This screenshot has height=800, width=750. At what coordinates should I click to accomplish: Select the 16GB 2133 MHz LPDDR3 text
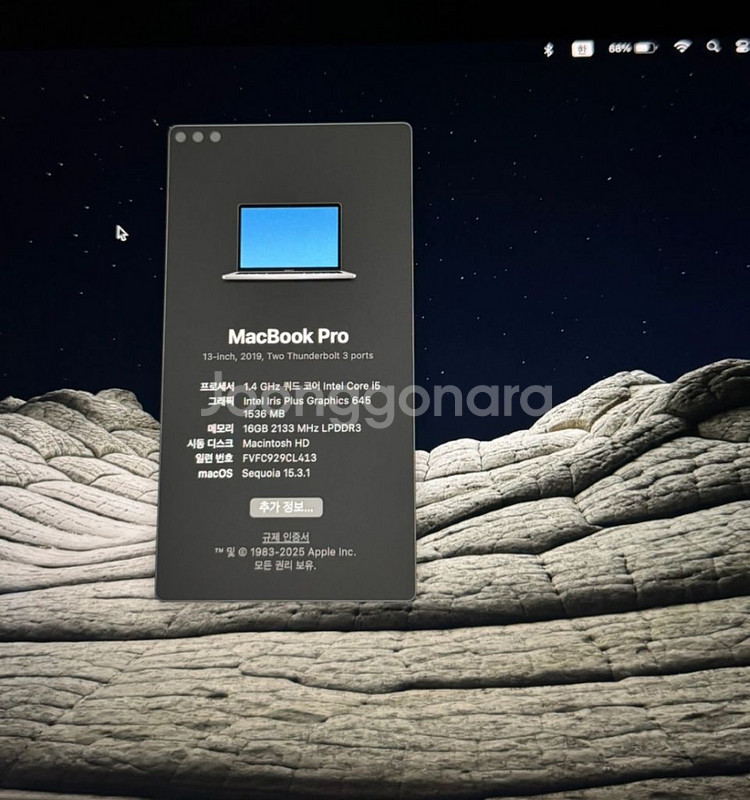pyautogui.click(x=302, y=428)
